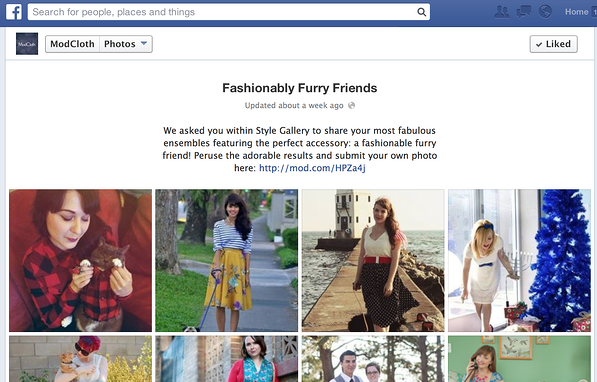Select the ModCloth button
597x382 pixels.
tap(72, 44)
